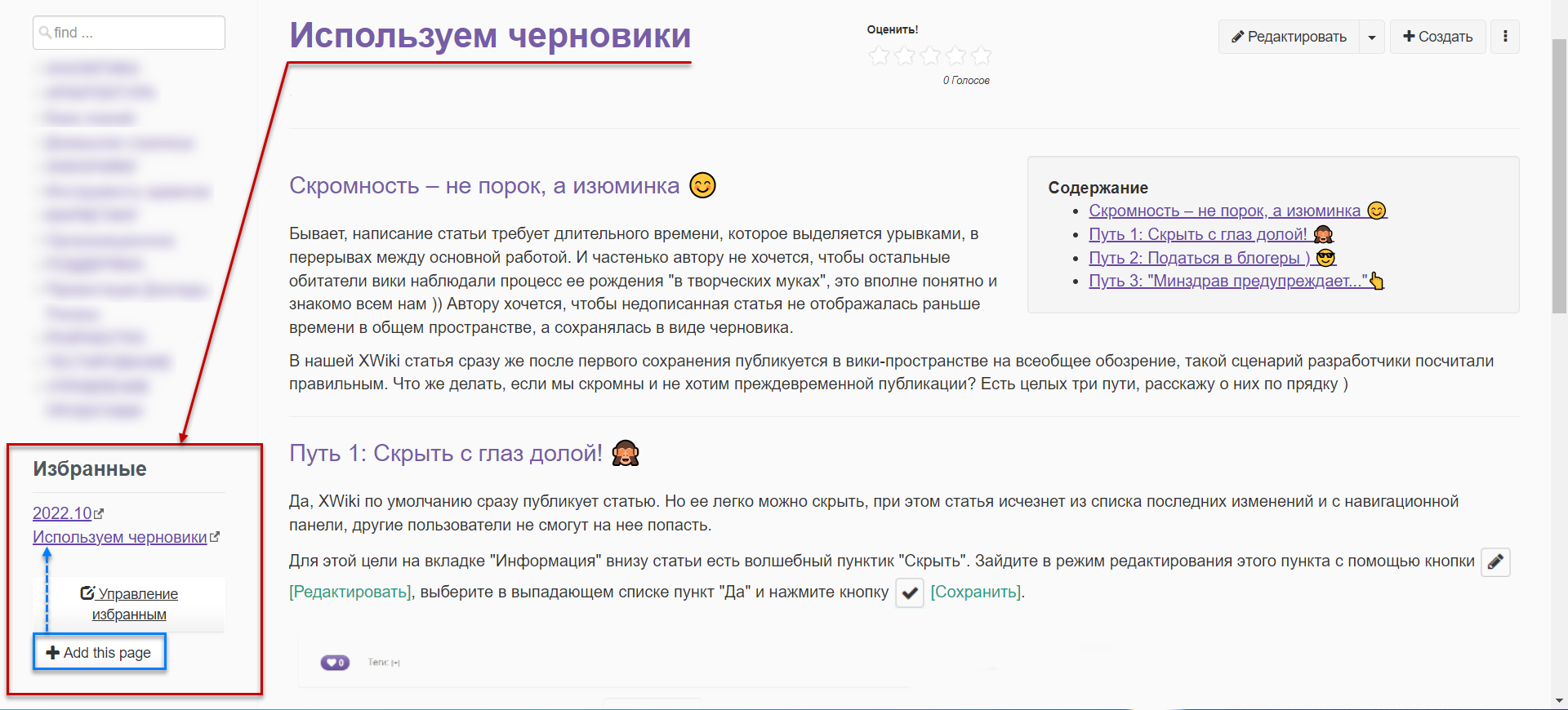Click the Add this page button

99,653
